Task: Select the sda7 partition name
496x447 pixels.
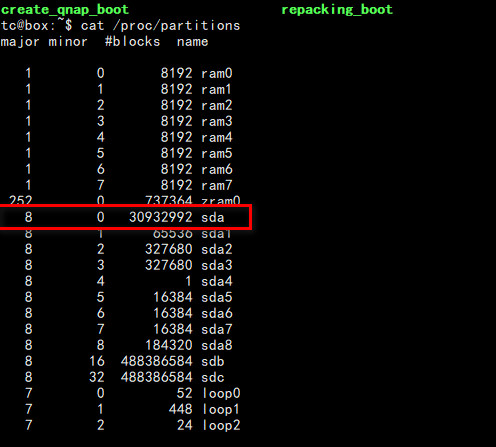Action: 217,329
